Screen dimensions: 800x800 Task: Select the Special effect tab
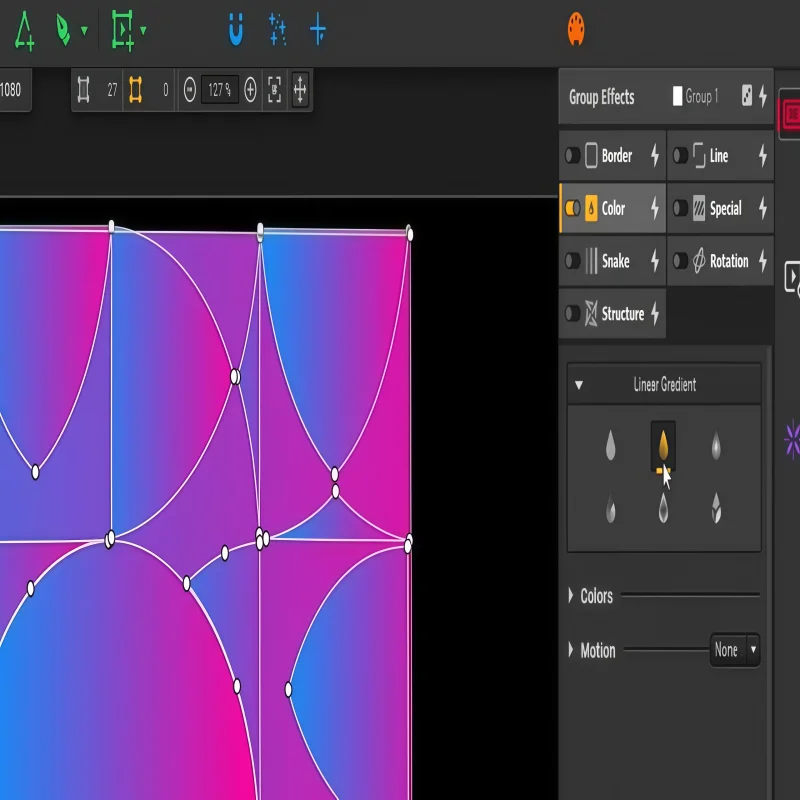tap(720, 208)
